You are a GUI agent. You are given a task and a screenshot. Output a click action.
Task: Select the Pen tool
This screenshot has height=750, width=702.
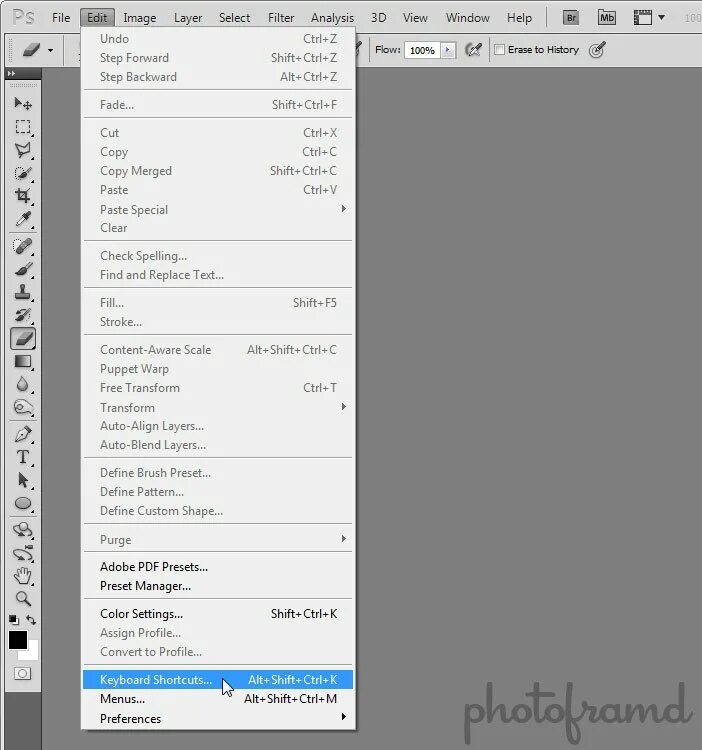click(x=22, y=434)
